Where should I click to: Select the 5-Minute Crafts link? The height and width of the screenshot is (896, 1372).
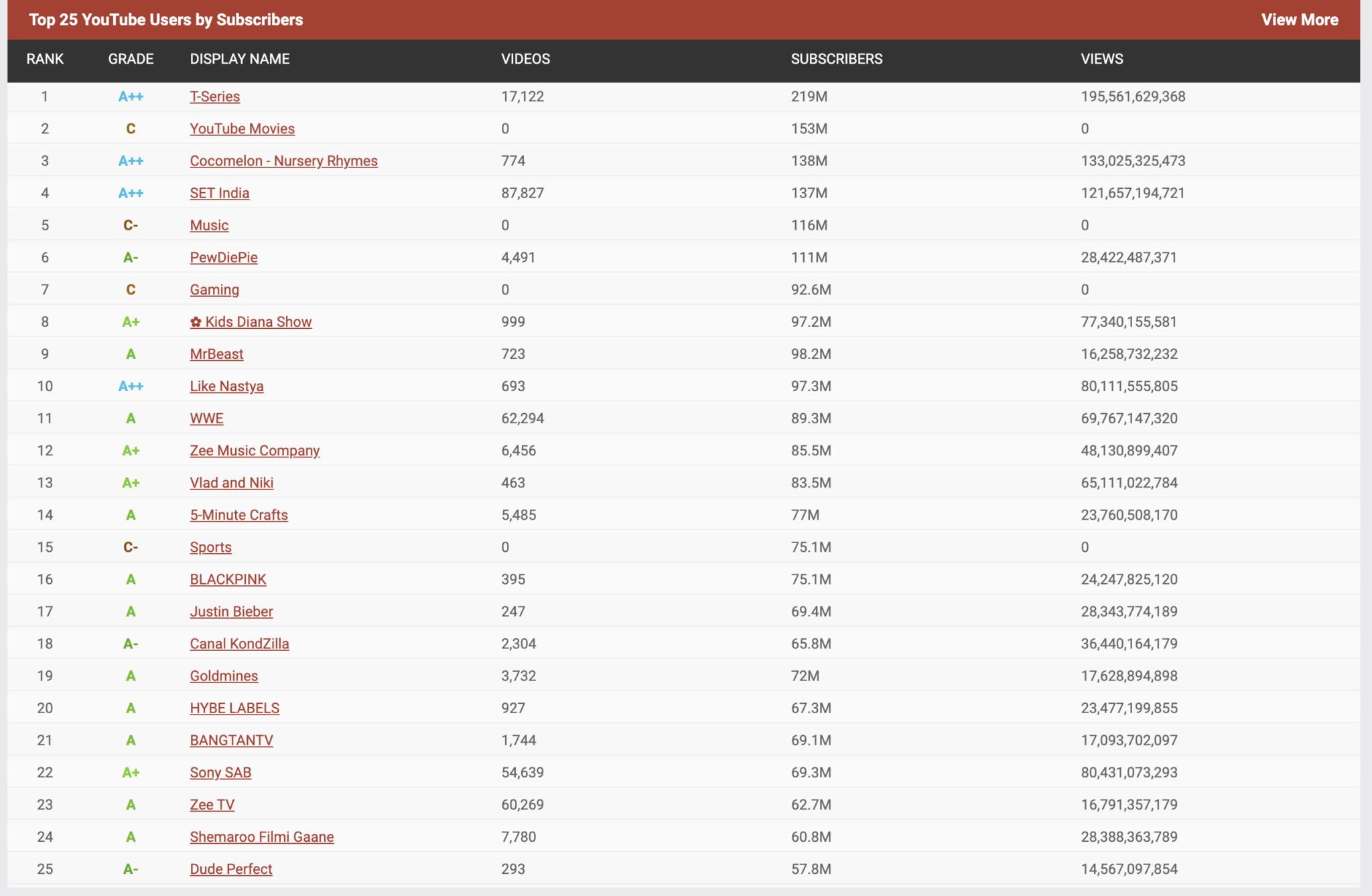point(238,515)
